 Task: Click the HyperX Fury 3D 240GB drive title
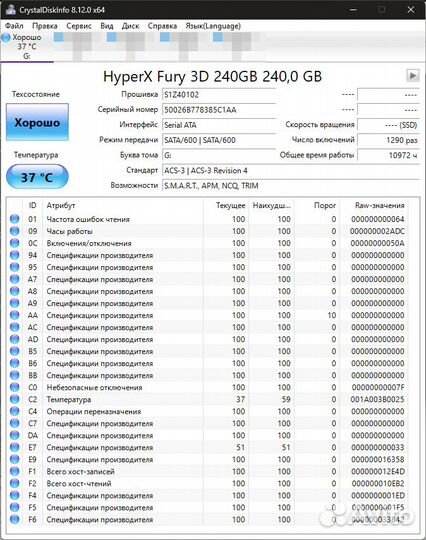tap(212, 76)
